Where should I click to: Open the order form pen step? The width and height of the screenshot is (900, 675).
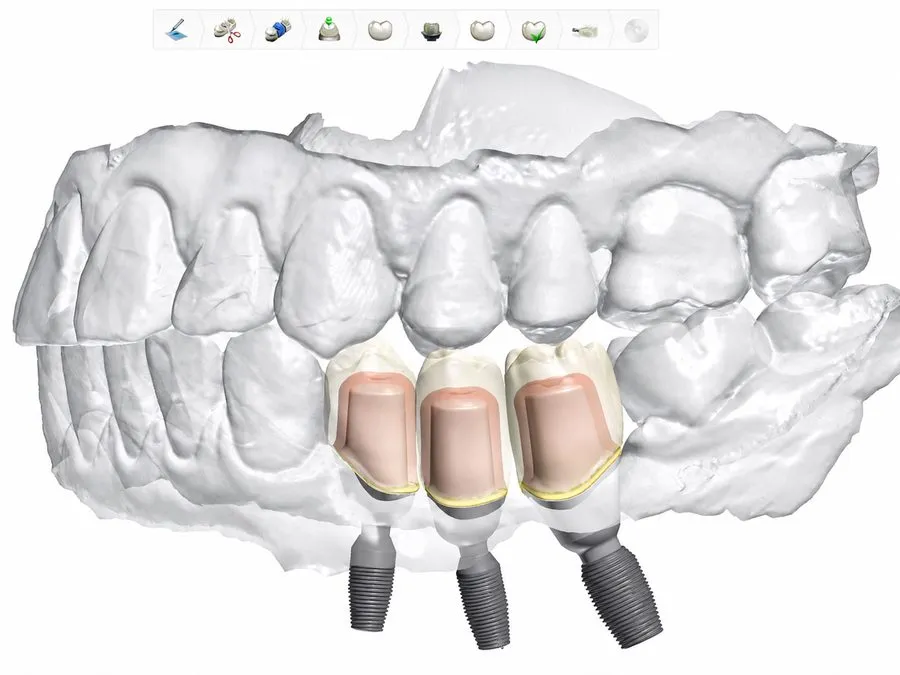point(176,29)
